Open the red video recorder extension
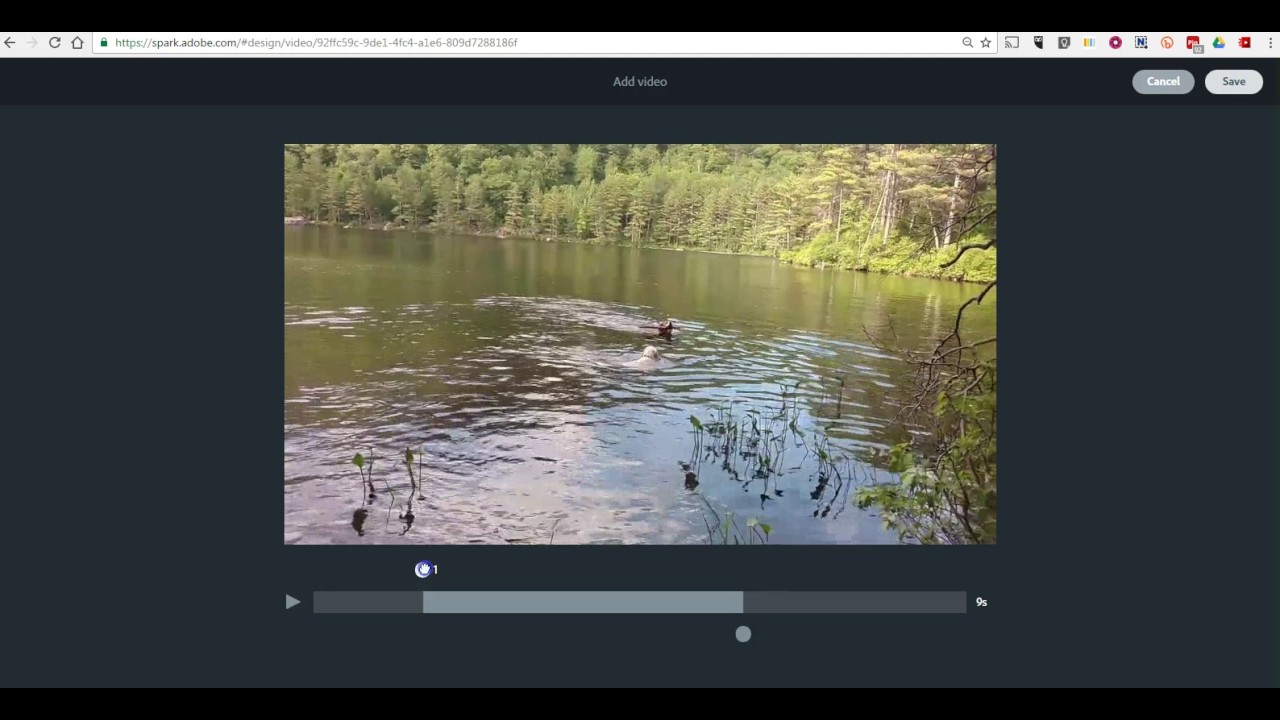Viewport: 1280px width, 720px height. (1245, 43)
